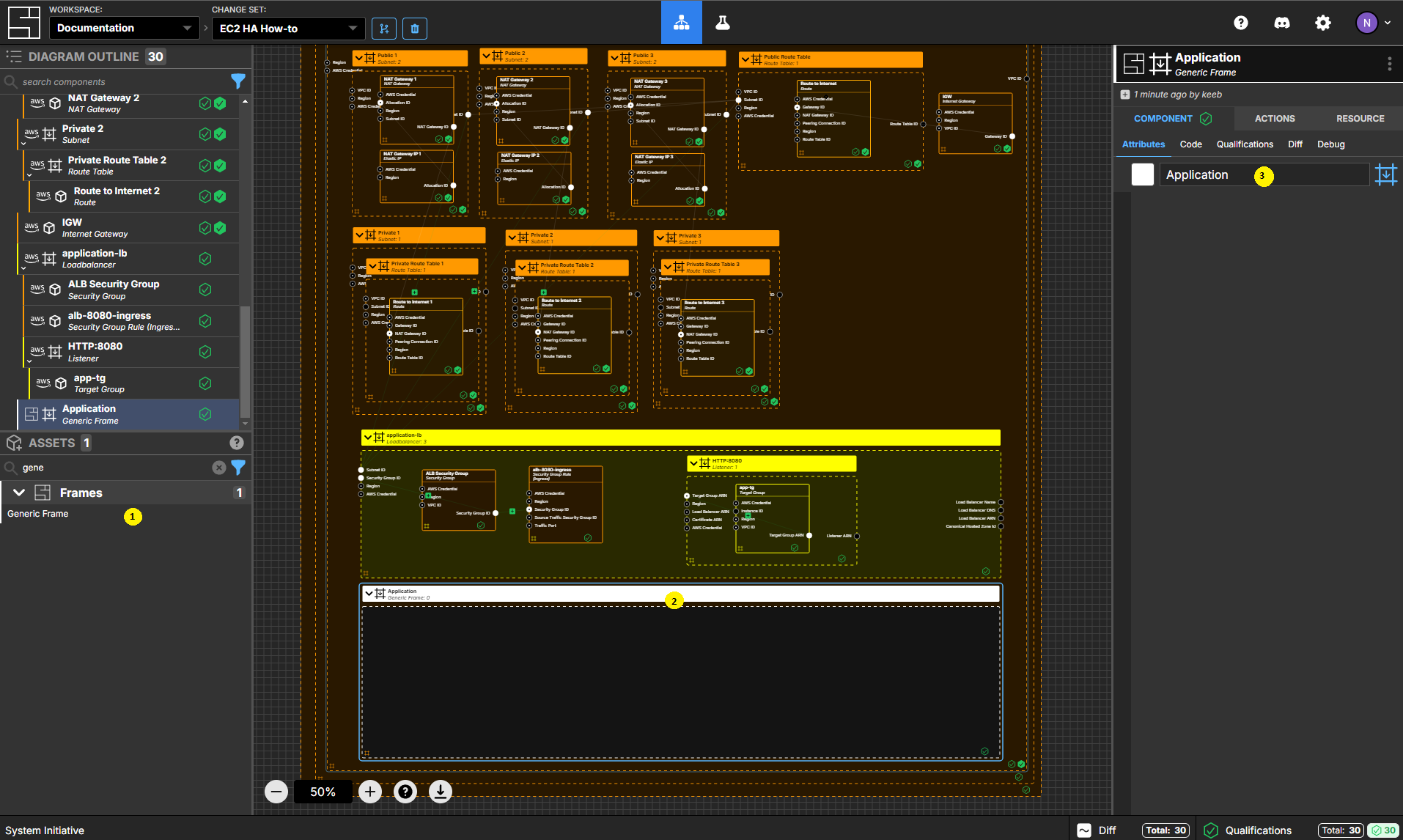
Task: Collapse the Frames asset category
Action: point(19,493)
